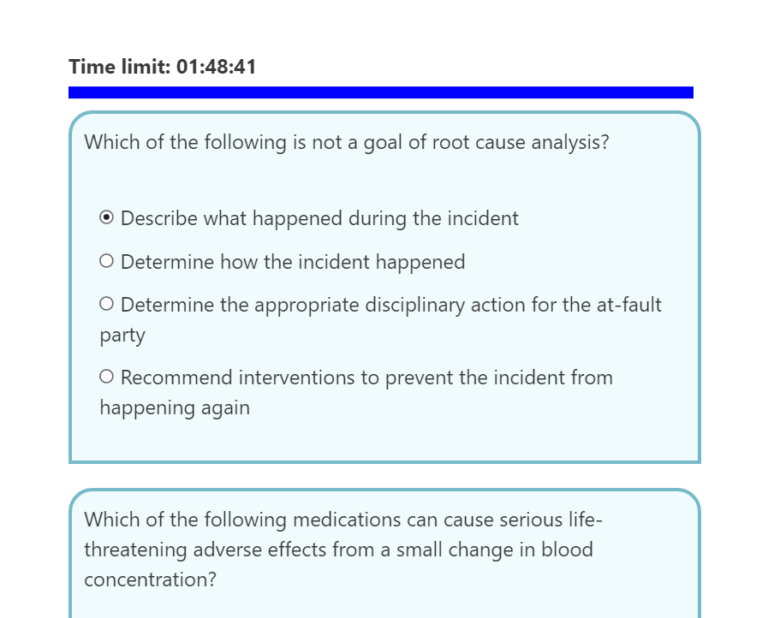Click "concentration?" in the medications question
Image resolution: width=768 pixels, height=618 pixels.
150,580
